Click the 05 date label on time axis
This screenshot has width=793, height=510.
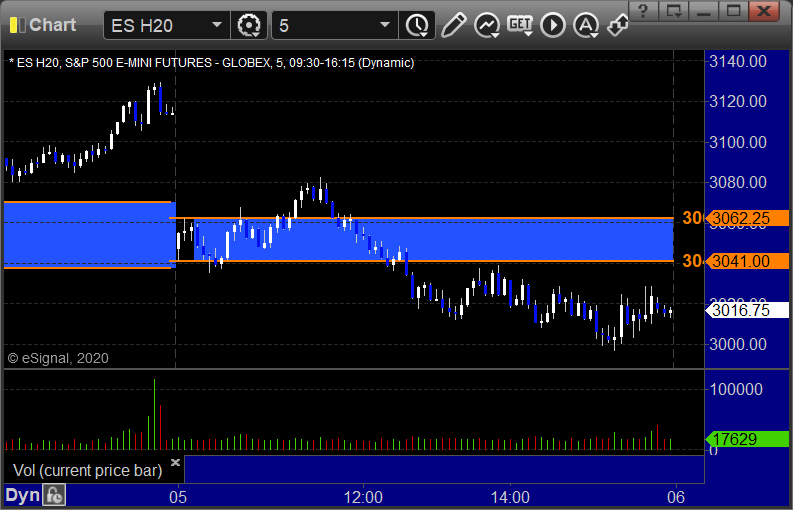coord(178,497)
